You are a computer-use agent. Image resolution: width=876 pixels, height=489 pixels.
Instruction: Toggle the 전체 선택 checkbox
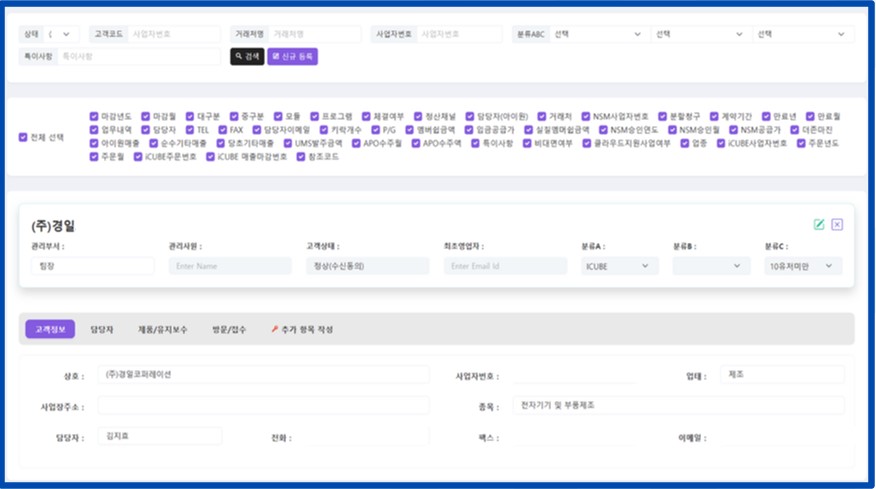point(23,137)
